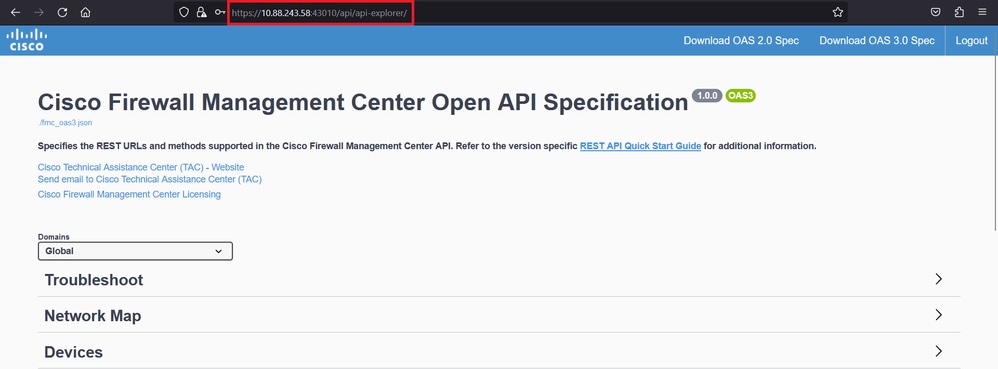Click the padlock connection security icon

pyautogui.click(x=201, y=12)
